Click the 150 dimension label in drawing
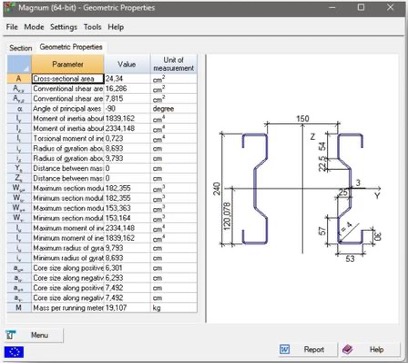This screenshot has height=364, width=408. [x=303, y=119]
